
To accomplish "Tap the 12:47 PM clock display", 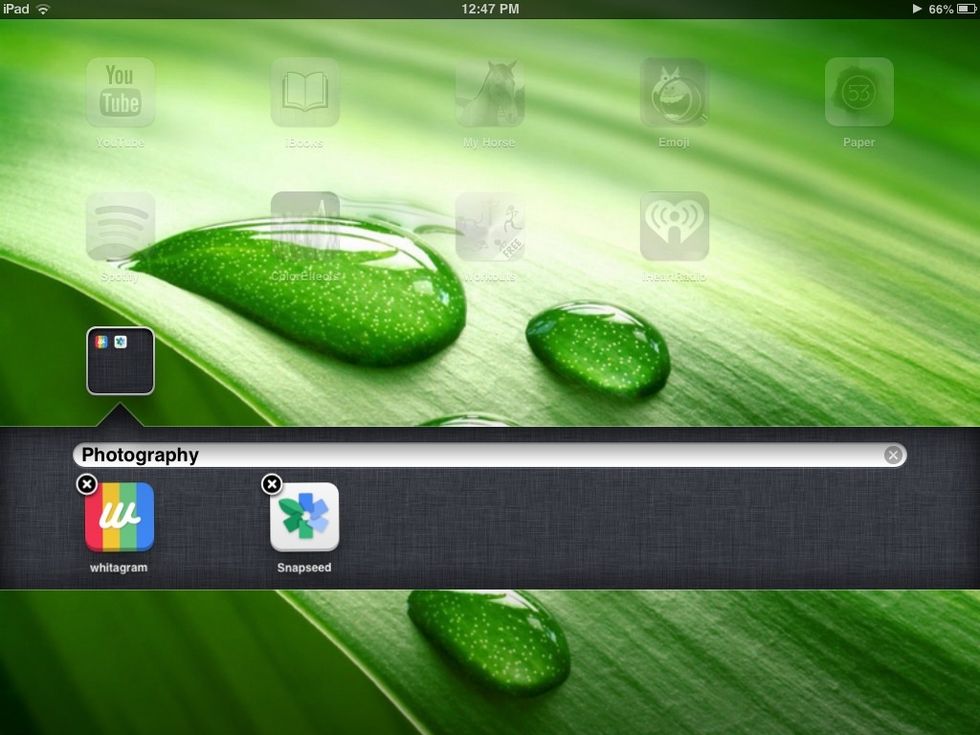I will 490,8.
